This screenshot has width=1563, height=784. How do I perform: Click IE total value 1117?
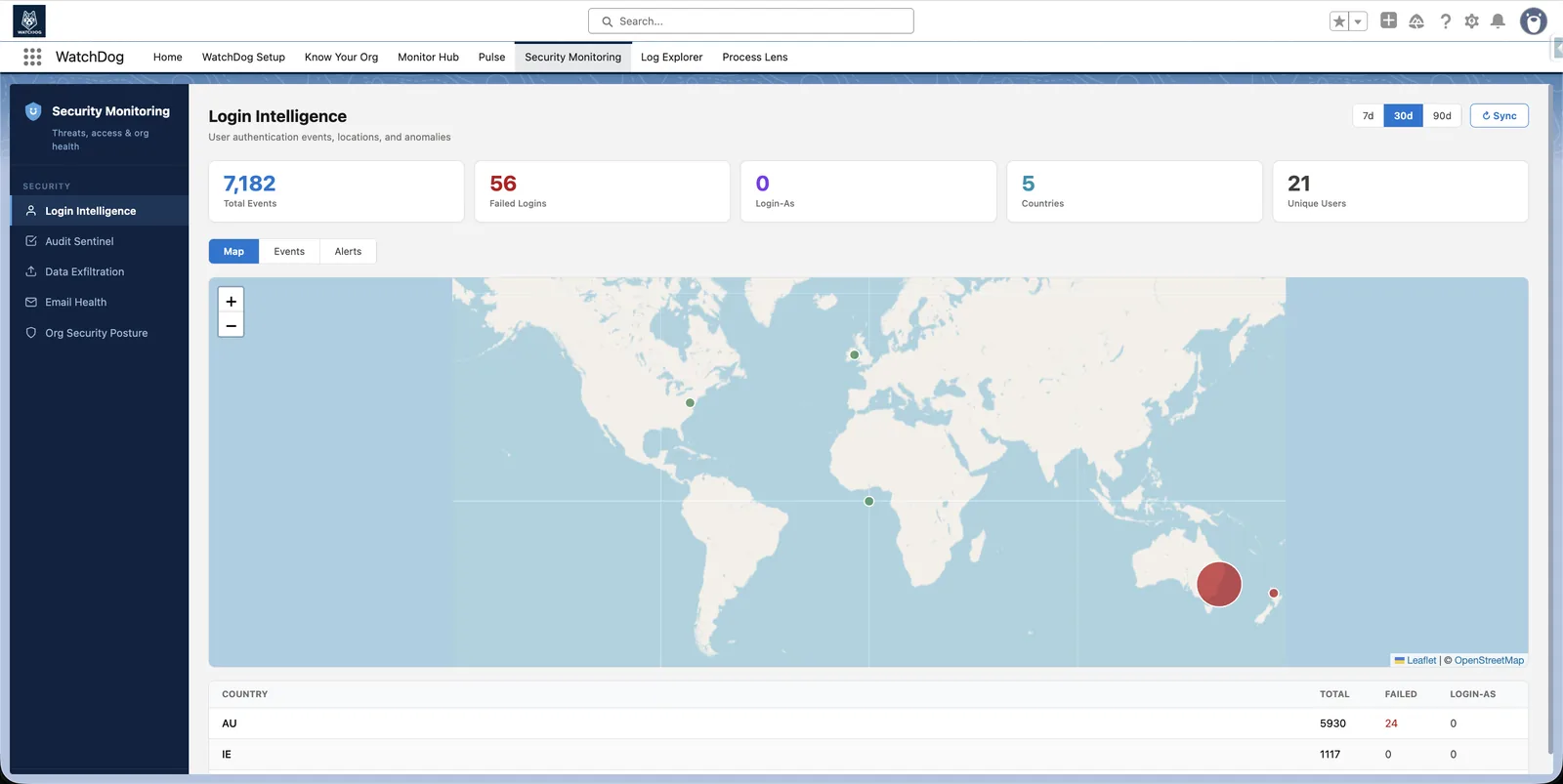1330,754
